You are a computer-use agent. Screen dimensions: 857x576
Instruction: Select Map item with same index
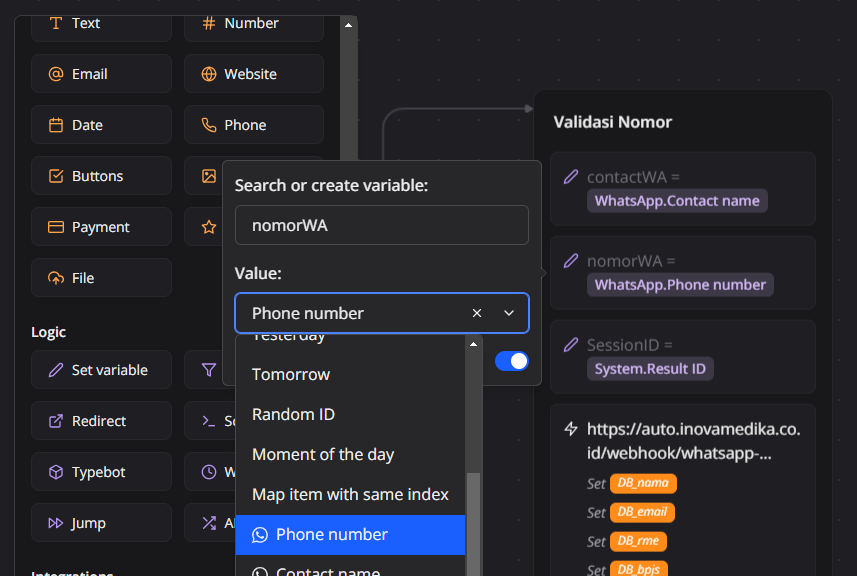pos(350,494)
